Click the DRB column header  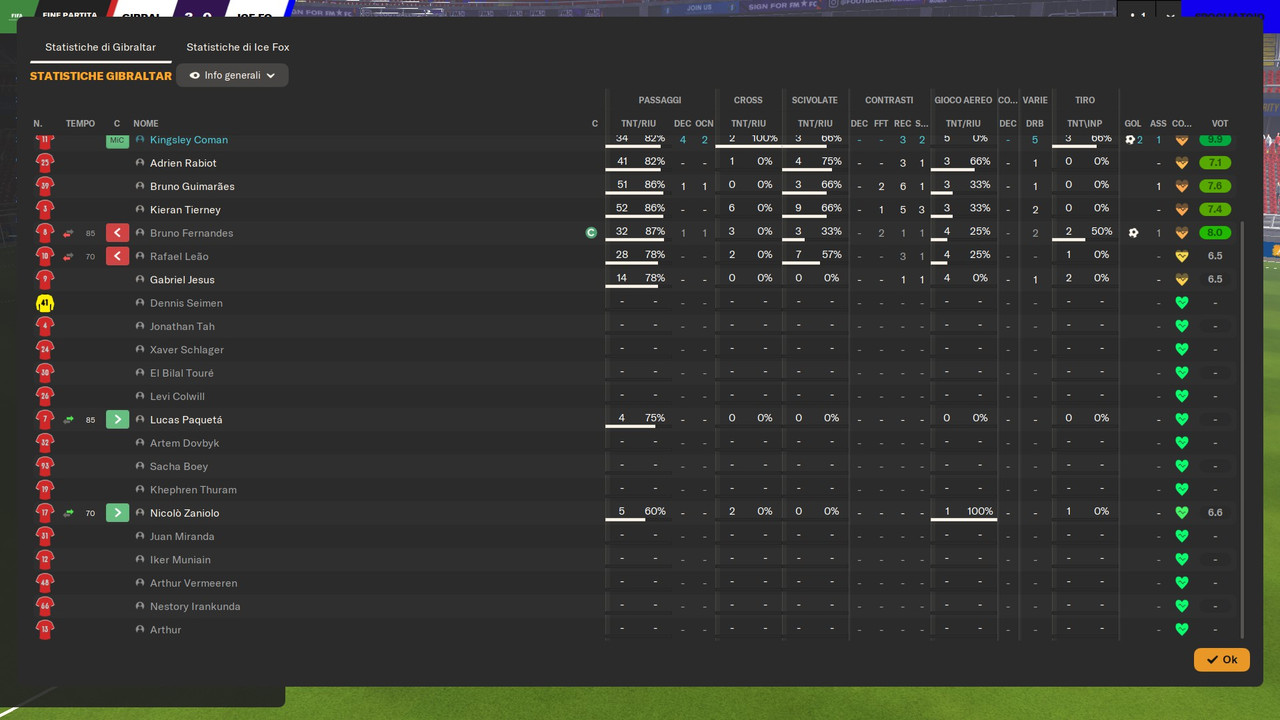[1035, 124]
